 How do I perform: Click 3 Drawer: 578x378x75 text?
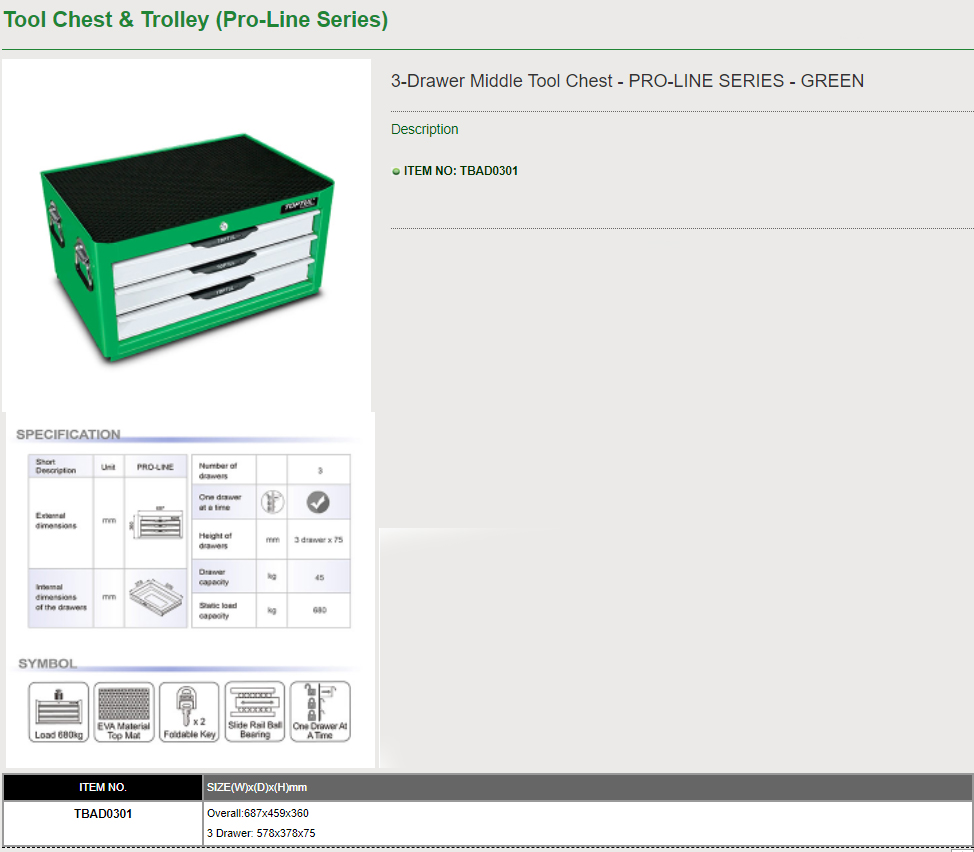coord(261,833)
